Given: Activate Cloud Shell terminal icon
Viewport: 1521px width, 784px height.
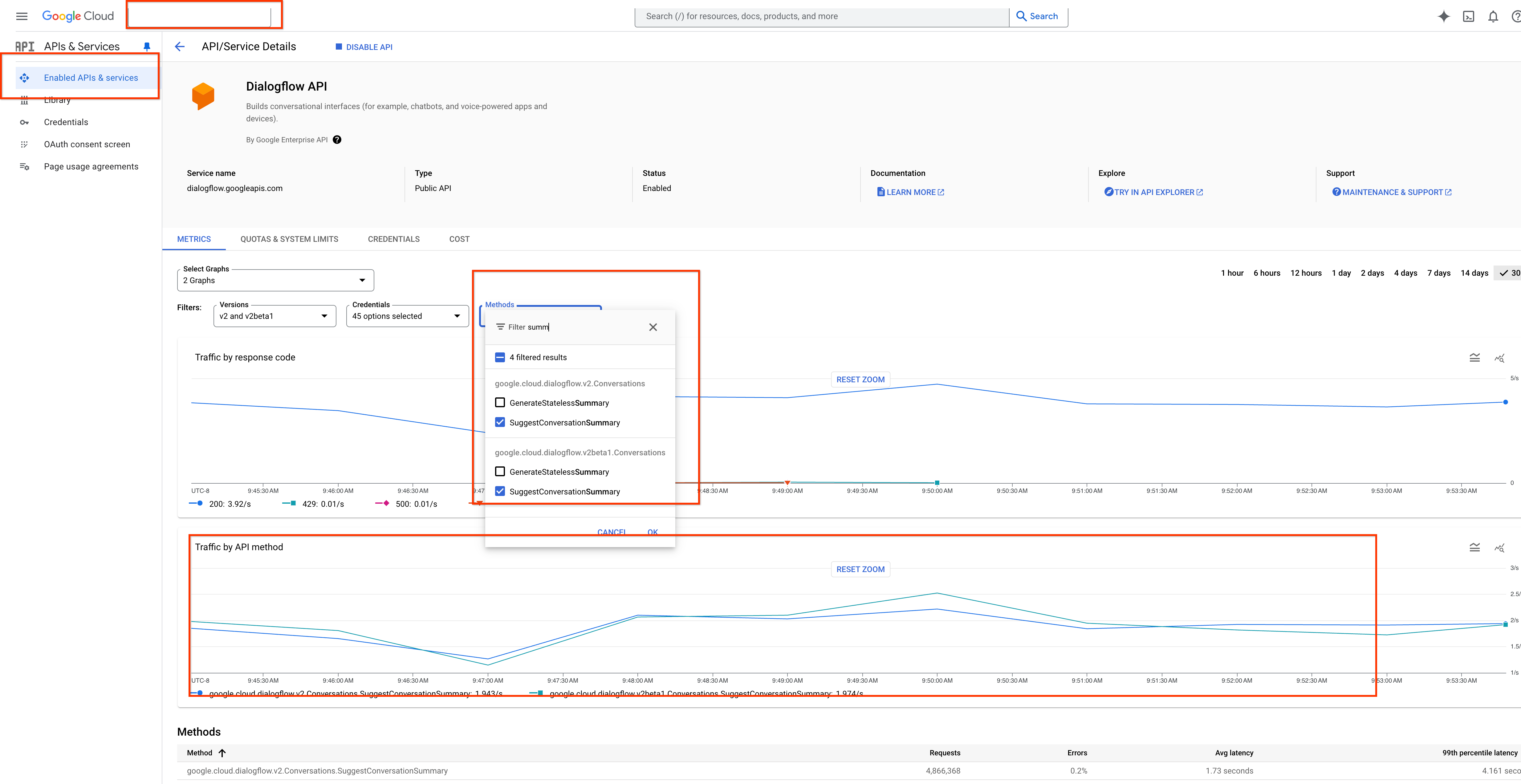Looking at the screenshot, I should [1468, 17].
